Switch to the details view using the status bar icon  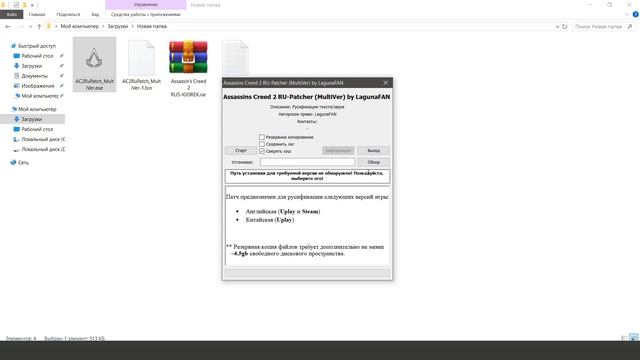click(624, 338)
